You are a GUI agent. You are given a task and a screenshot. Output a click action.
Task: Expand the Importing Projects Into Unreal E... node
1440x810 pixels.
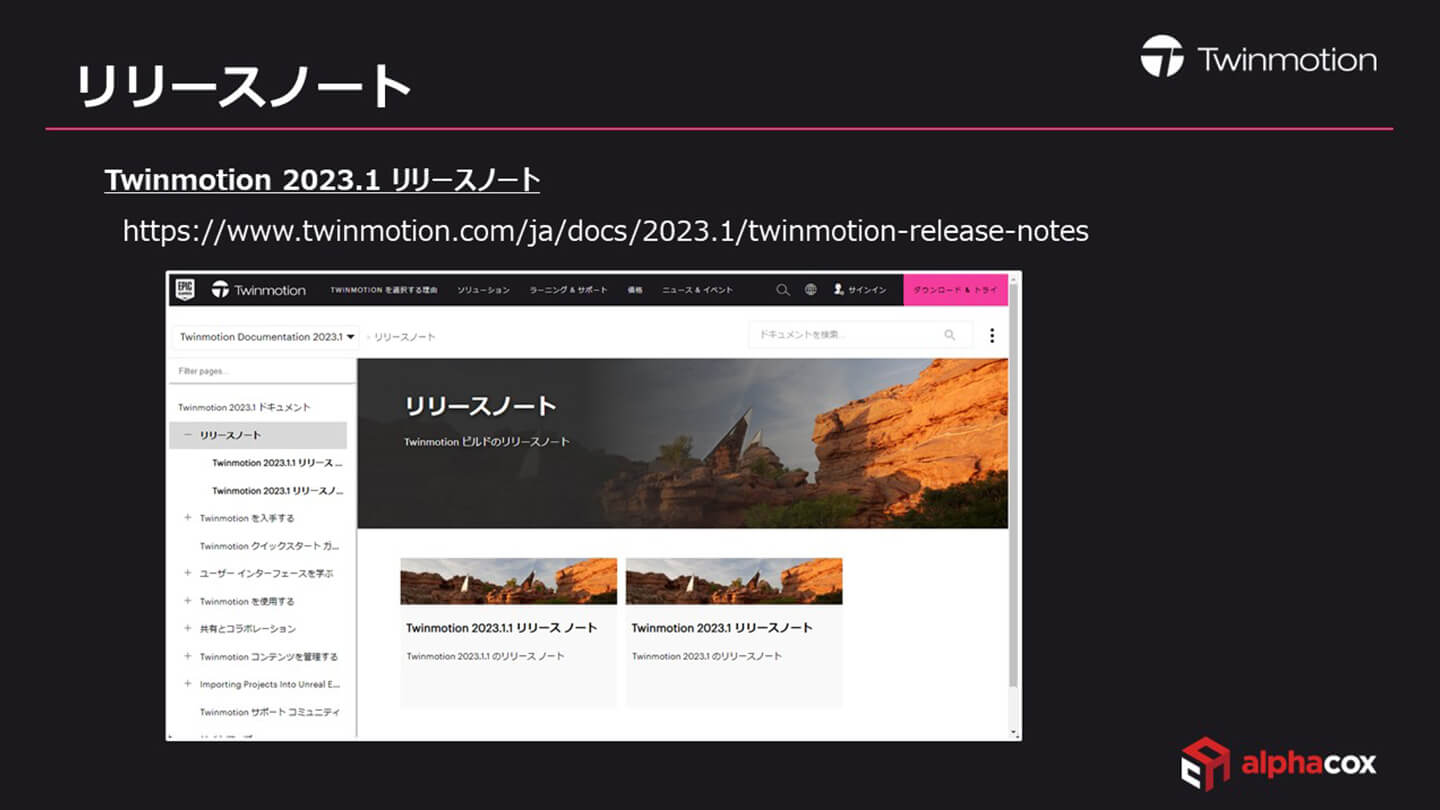point(187,684)
